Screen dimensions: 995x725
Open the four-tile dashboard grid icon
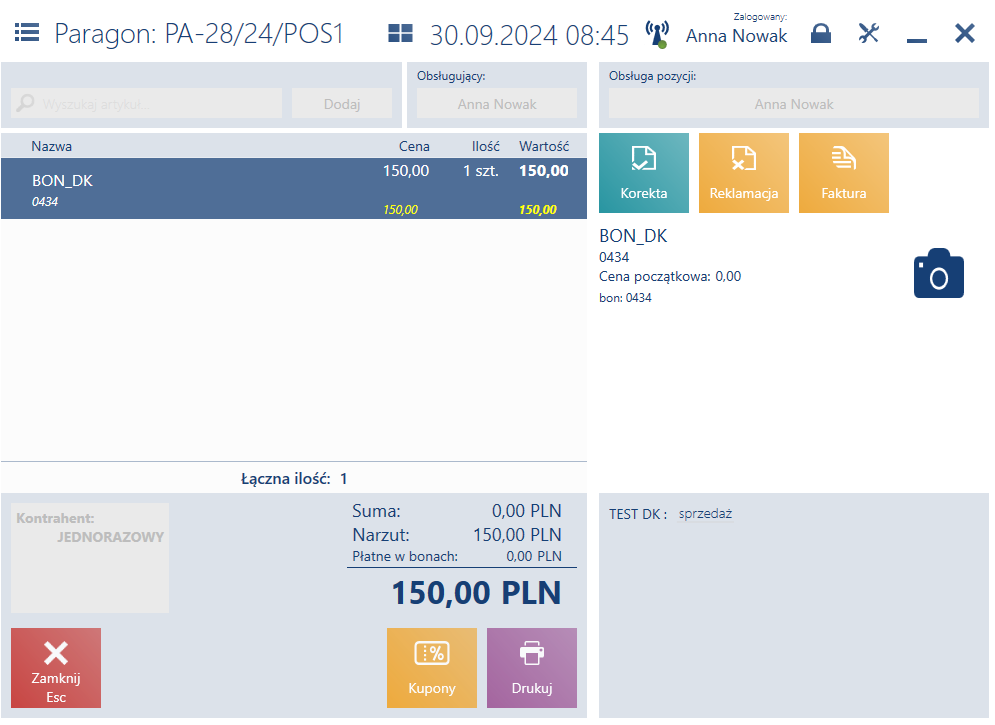[400, 33]
